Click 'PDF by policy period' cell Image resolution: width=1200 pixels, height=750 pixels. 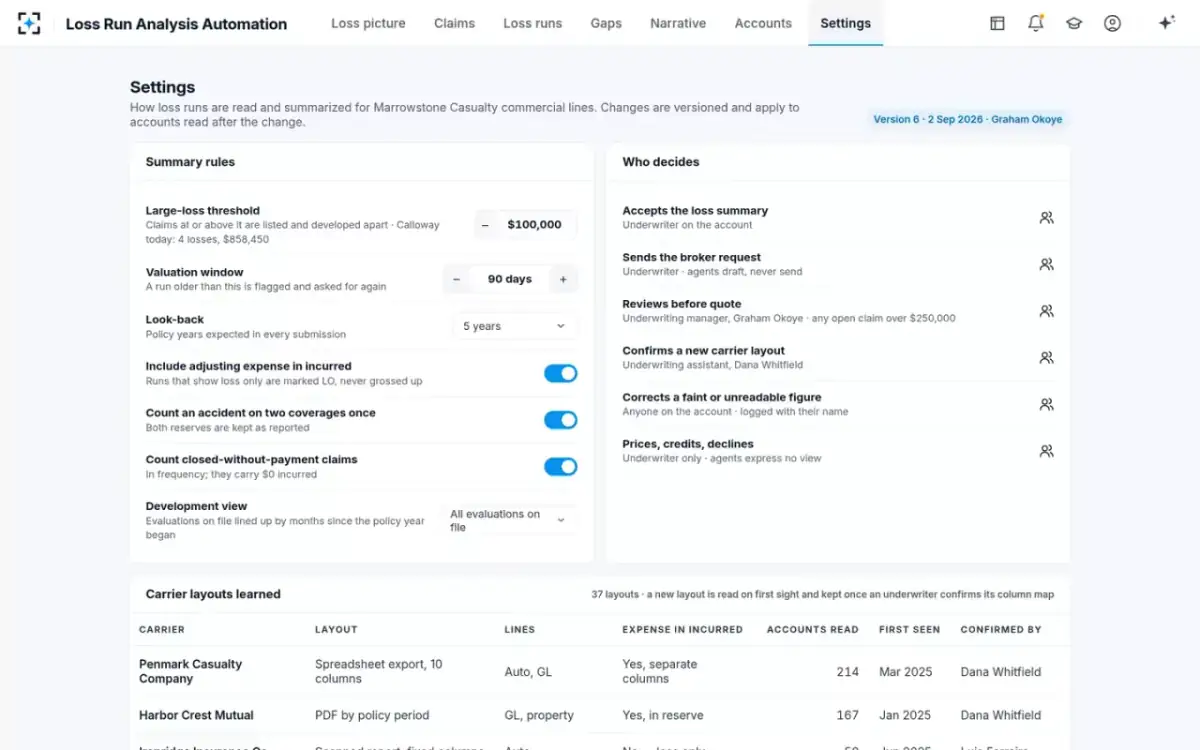pyautogui.click(x=372, y=715)
